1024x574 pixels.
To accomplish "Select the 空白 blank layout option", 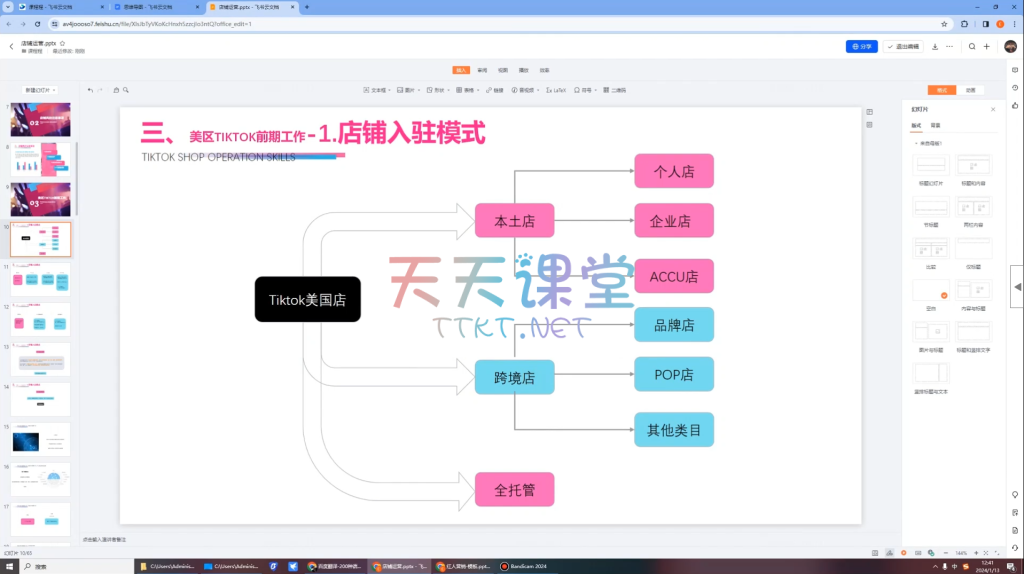I will pos(930,289).
